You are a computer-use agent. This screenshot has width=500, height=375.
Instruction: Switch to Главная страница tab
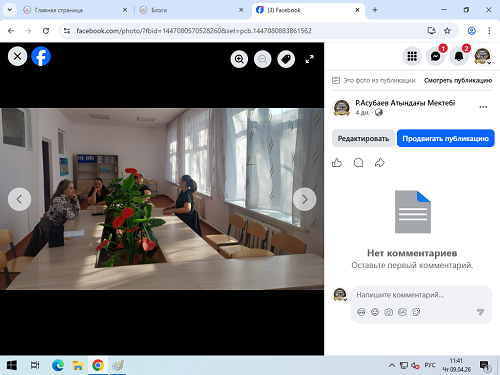[x=74, y=10]
